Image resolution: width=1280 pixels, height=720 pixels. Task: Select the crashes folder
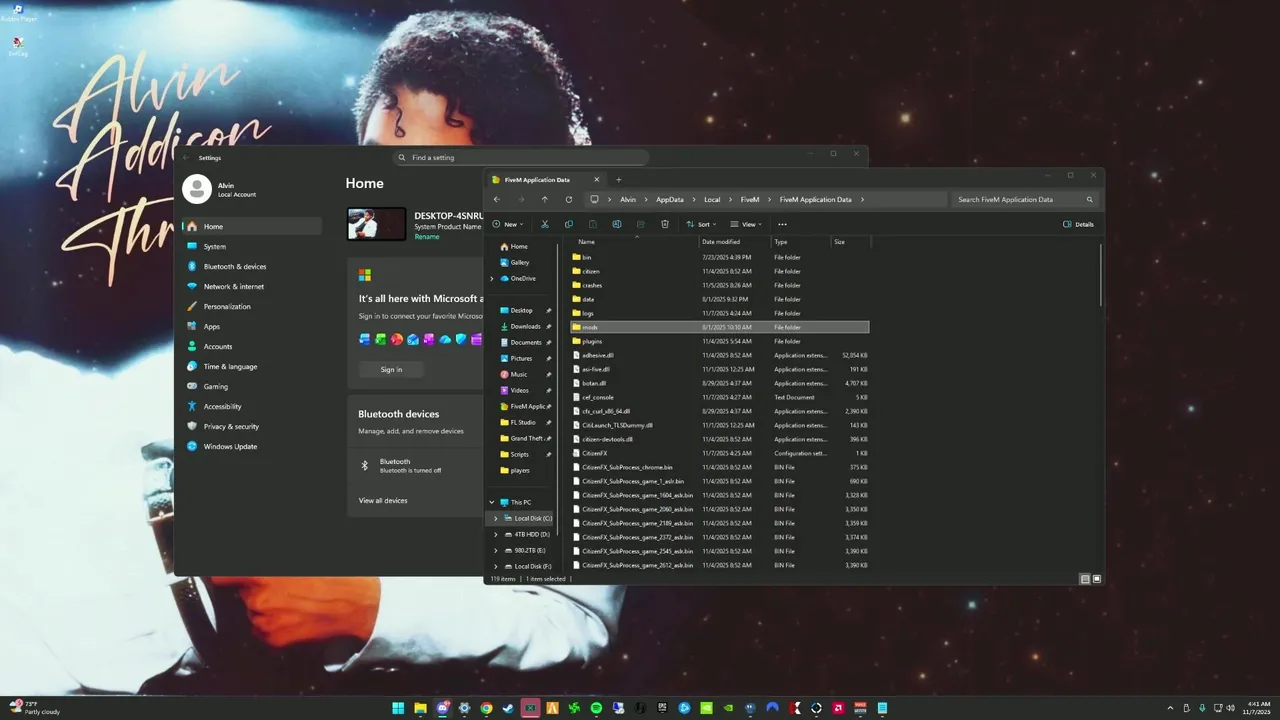click(x=719, y=285)
